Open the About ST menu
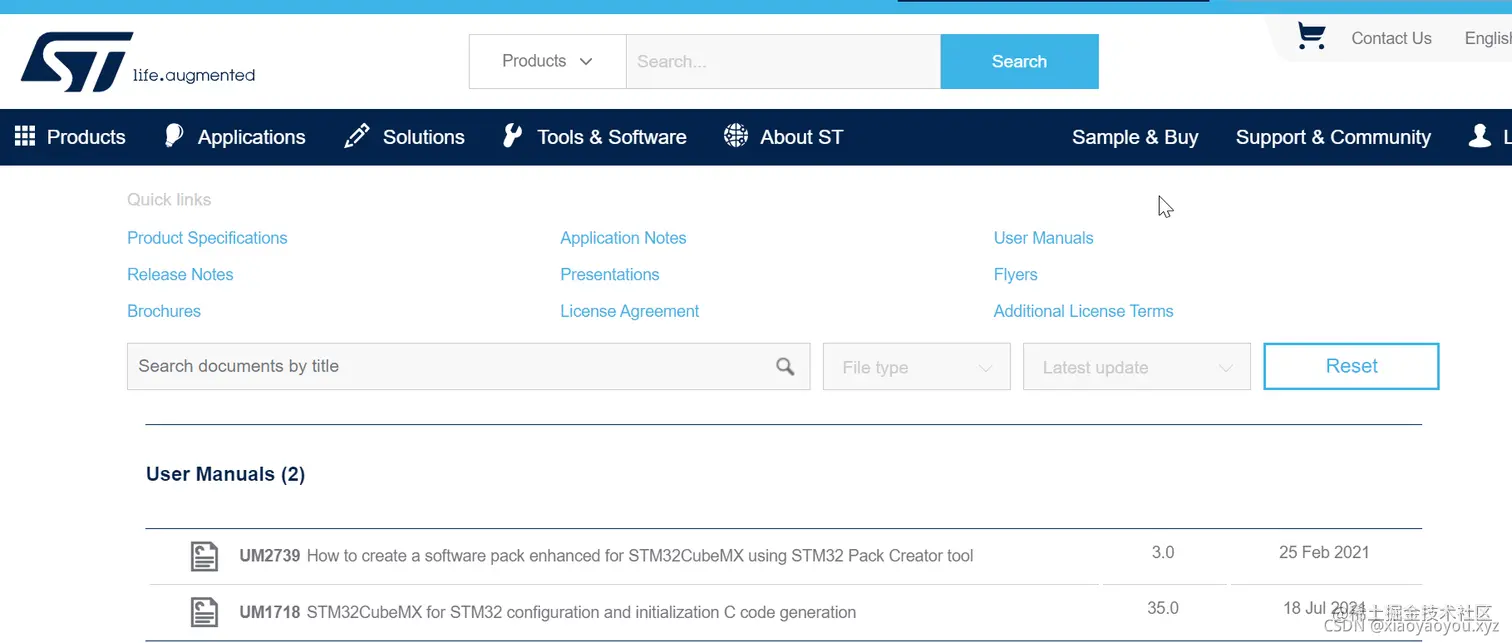Image resolution: width=1512 pixels, height=643 pixels. coord(802,137)
